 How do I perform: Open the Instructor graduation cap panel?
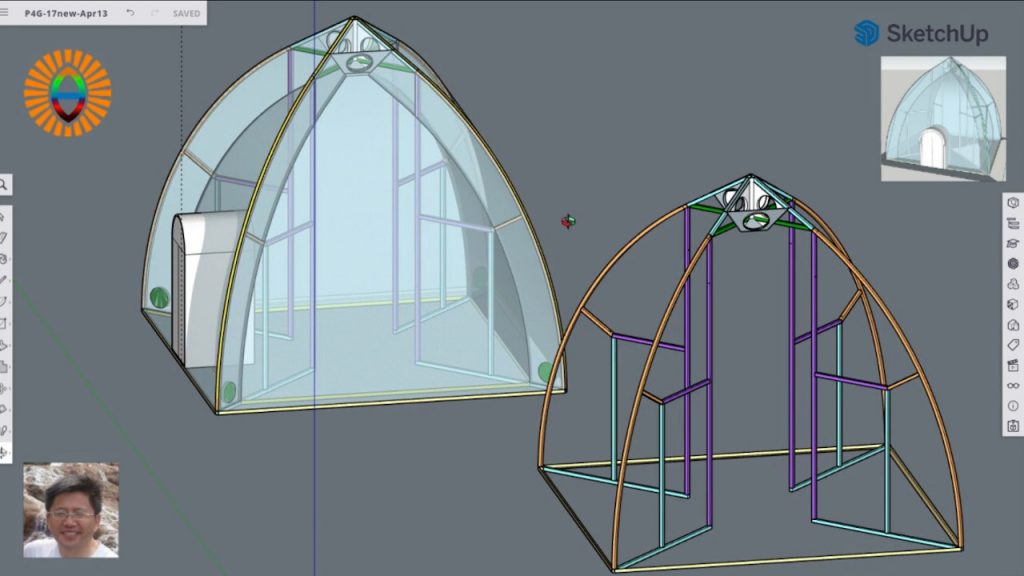1013,243
